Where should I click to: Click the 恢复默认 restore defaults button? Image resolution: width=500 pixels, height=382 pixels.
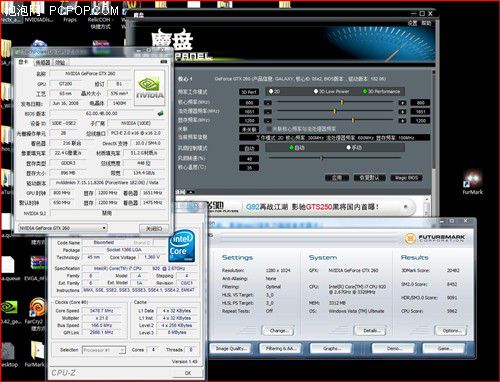[x=370, y=178]
